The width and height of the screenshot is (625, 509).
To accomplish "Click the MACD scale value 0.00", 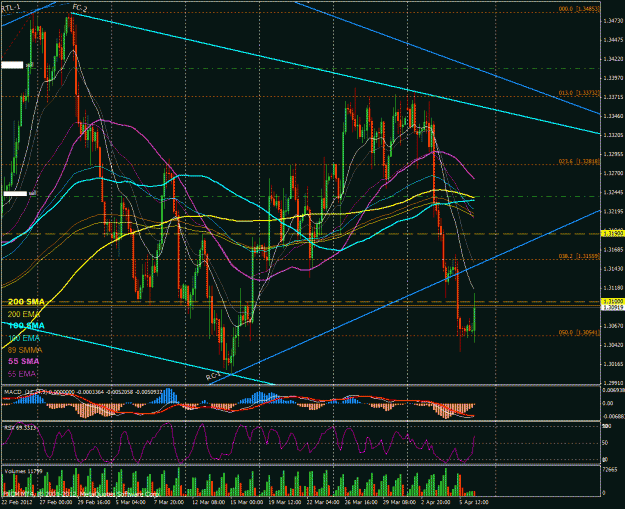I will tap(607, 403).
